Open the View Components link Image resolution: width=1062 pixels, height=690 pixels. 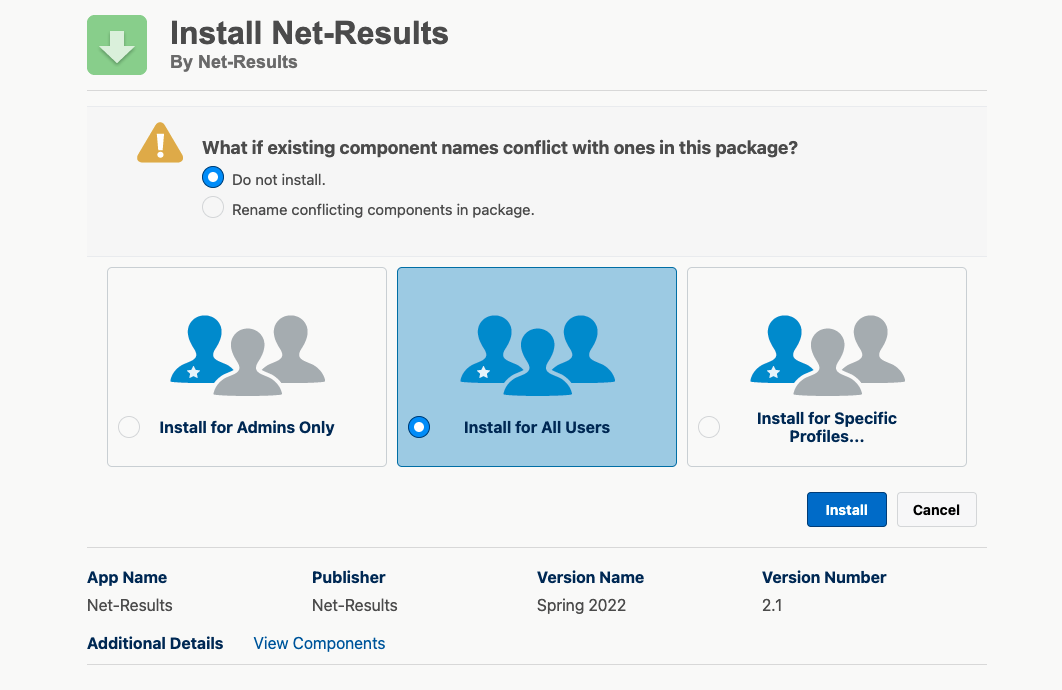tap(319, 643)
